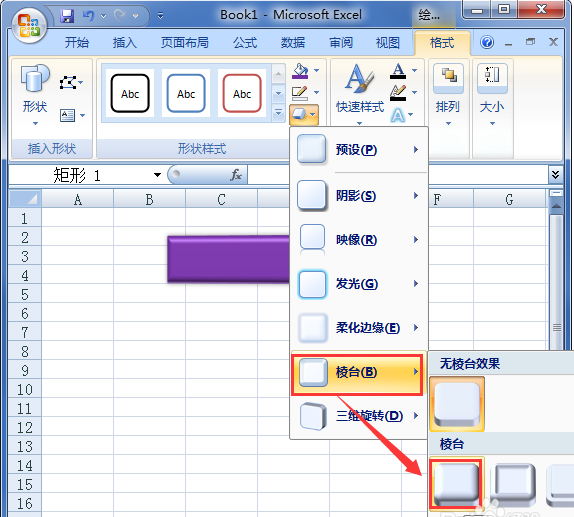Click the Text Fill letter A icon
574x517 pixels.
click(x=398, y=71)
